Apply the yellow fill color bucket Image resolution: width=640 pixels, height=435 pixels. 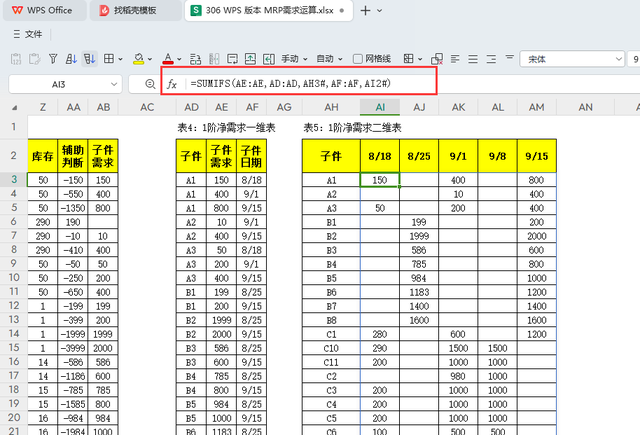[x=139, y=59]
